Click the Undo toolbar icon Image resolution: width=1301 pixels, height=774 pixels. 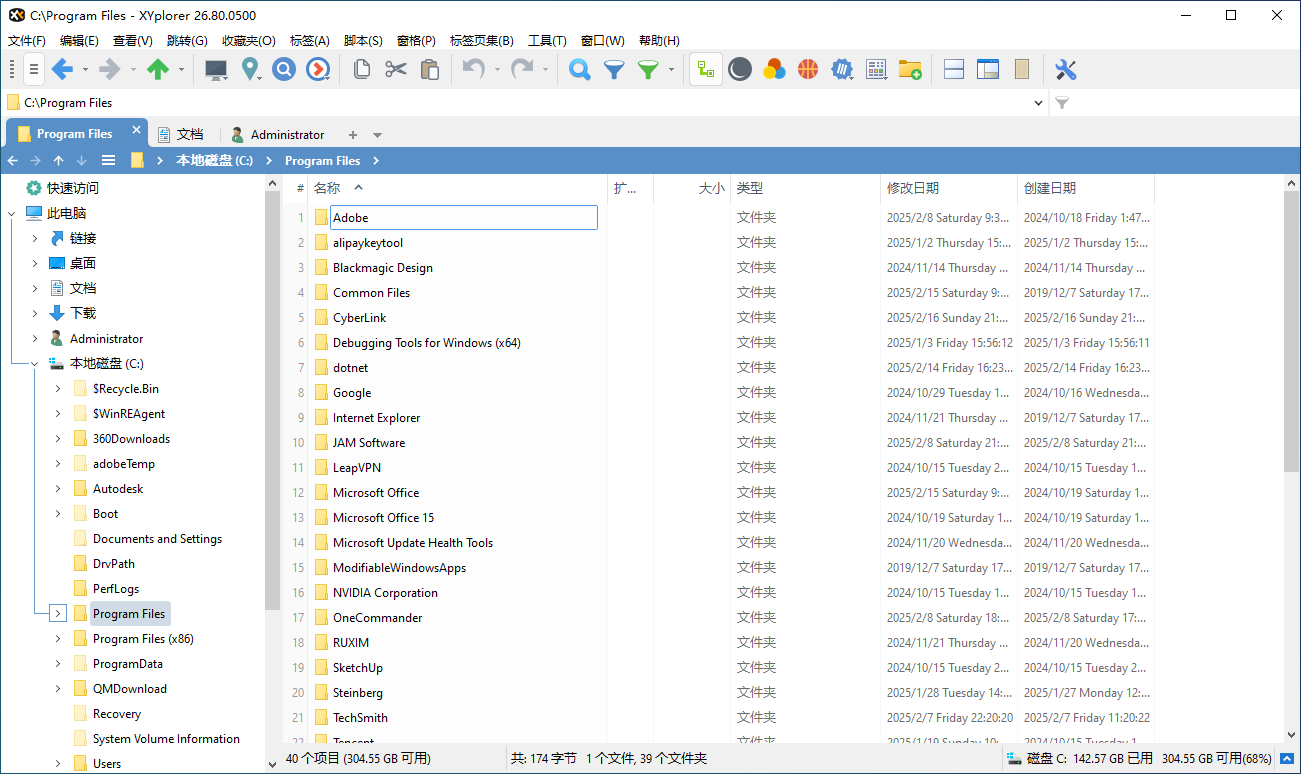click(x=473, y=69)
